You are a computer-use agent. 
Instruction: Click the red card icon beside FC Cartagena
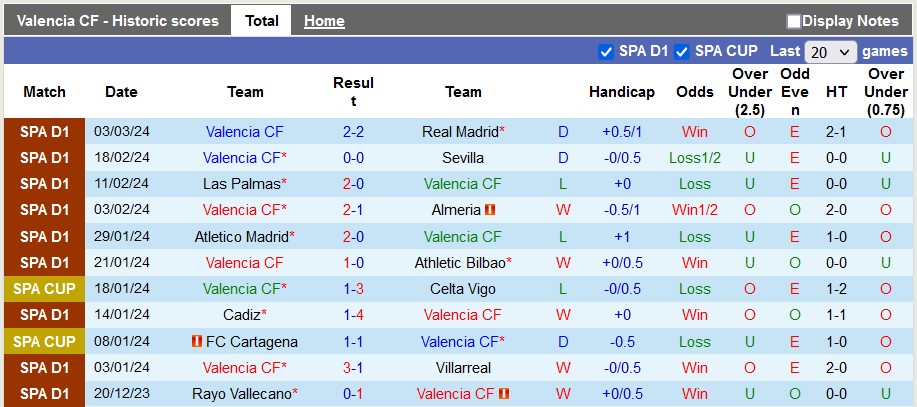[197, 341]
